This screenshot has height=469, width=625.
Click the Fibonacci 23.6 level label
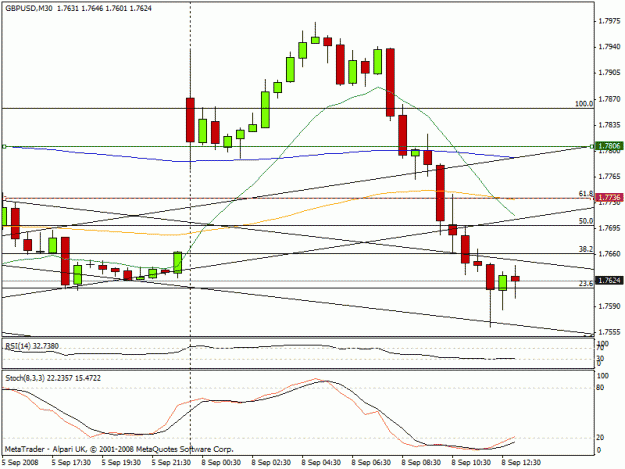point(586,283)
